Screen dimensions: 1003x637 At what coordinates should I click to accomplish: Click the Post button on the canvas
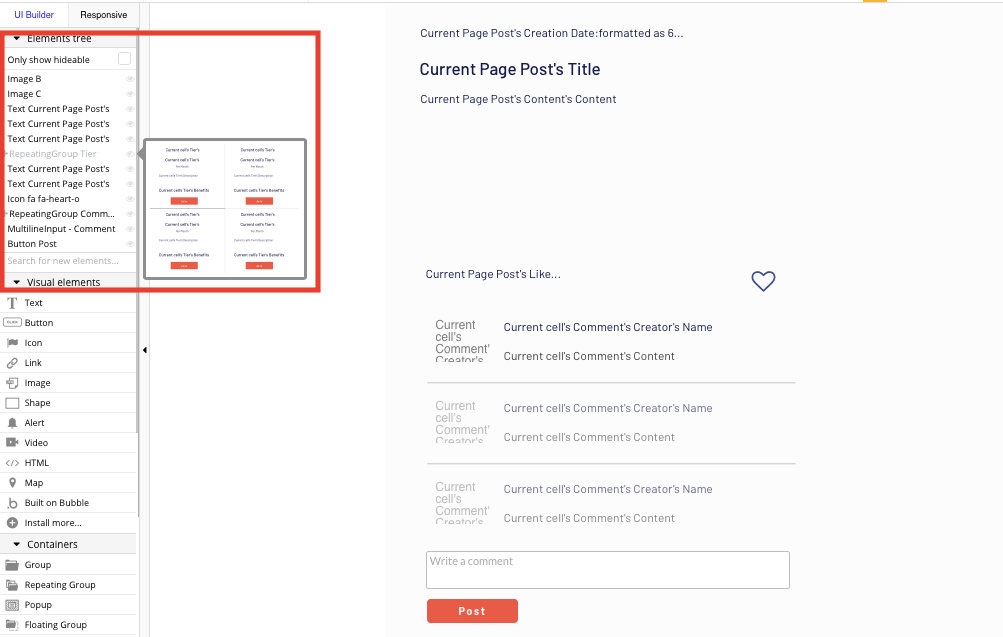(x=472, y=610)
